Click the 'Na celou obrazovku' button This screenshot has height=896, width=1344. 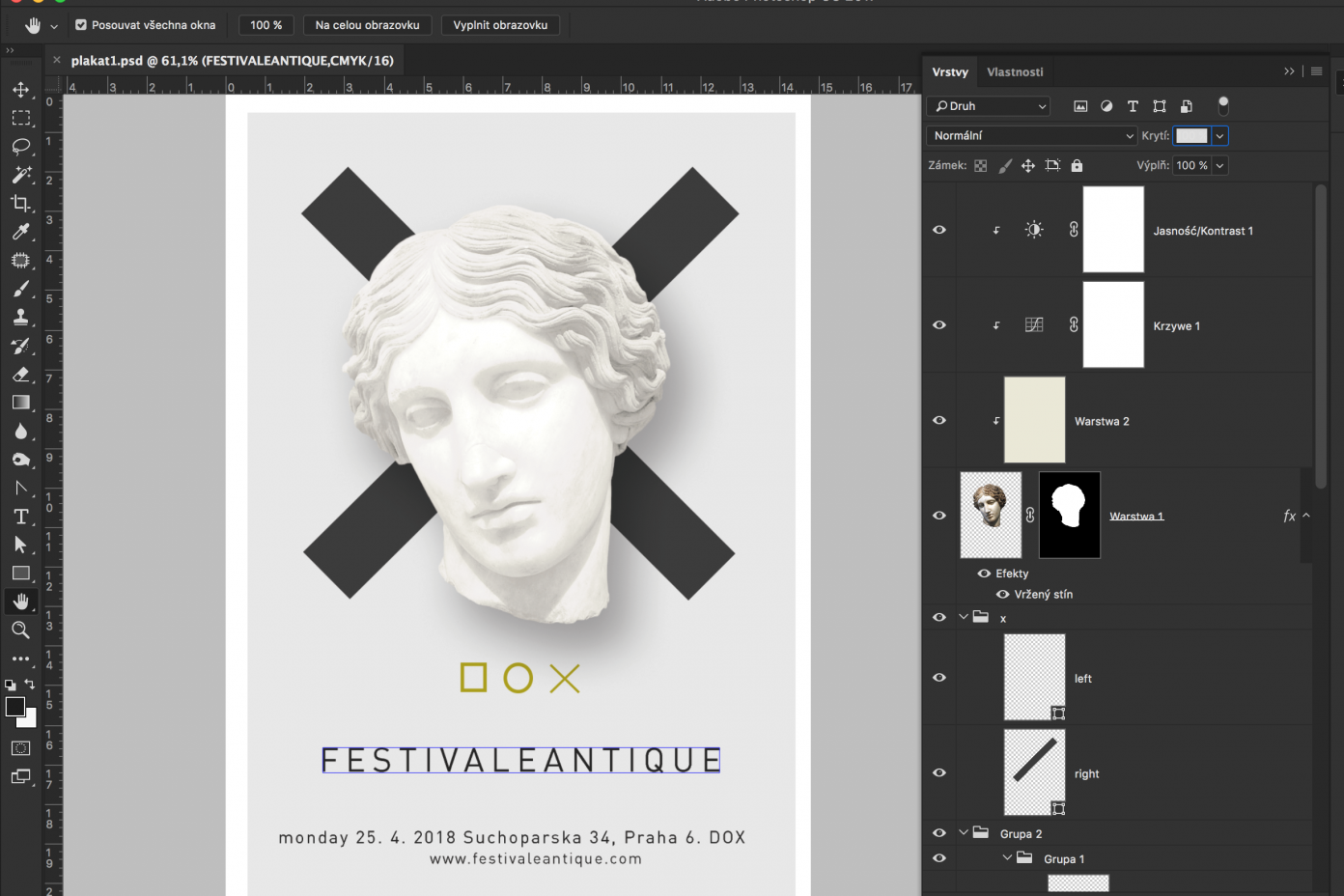pos(367,25)
